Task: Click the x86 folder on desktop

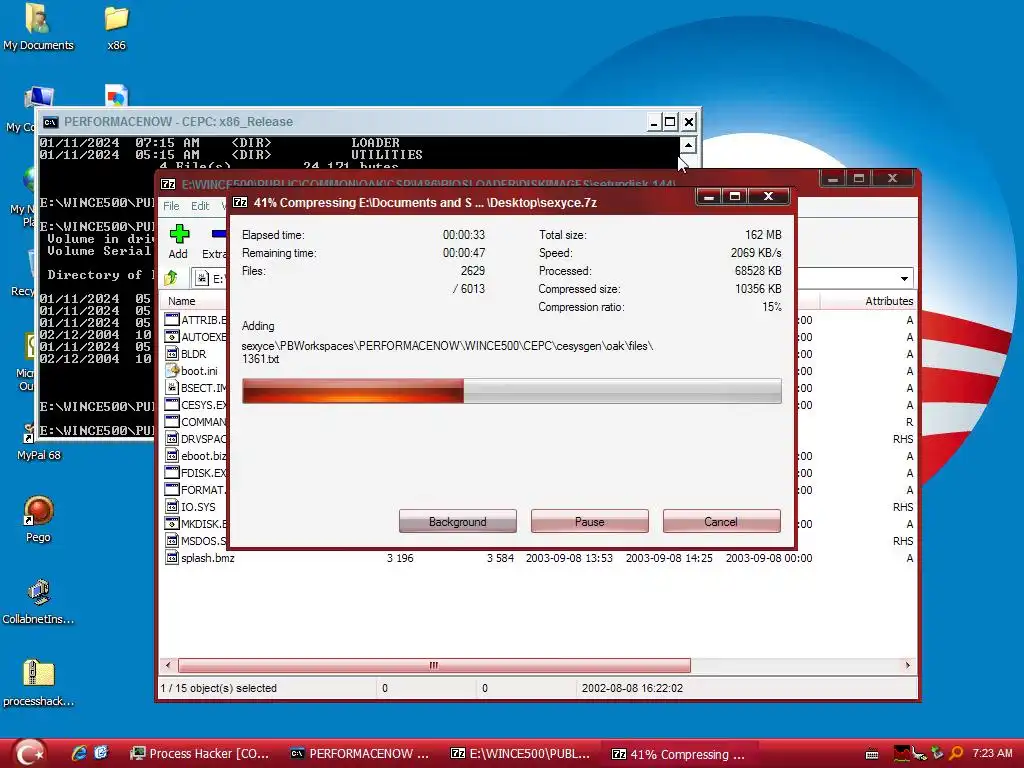Action: pos(116,20)
